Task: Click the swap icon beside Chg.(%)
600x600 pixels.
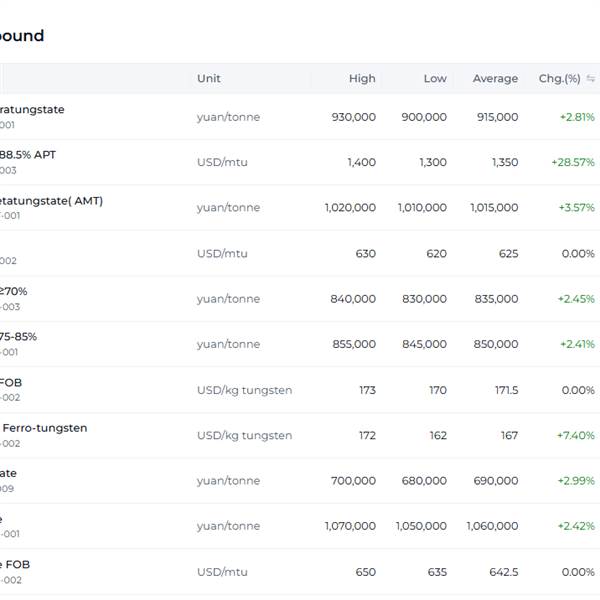Action: point(590,79)
